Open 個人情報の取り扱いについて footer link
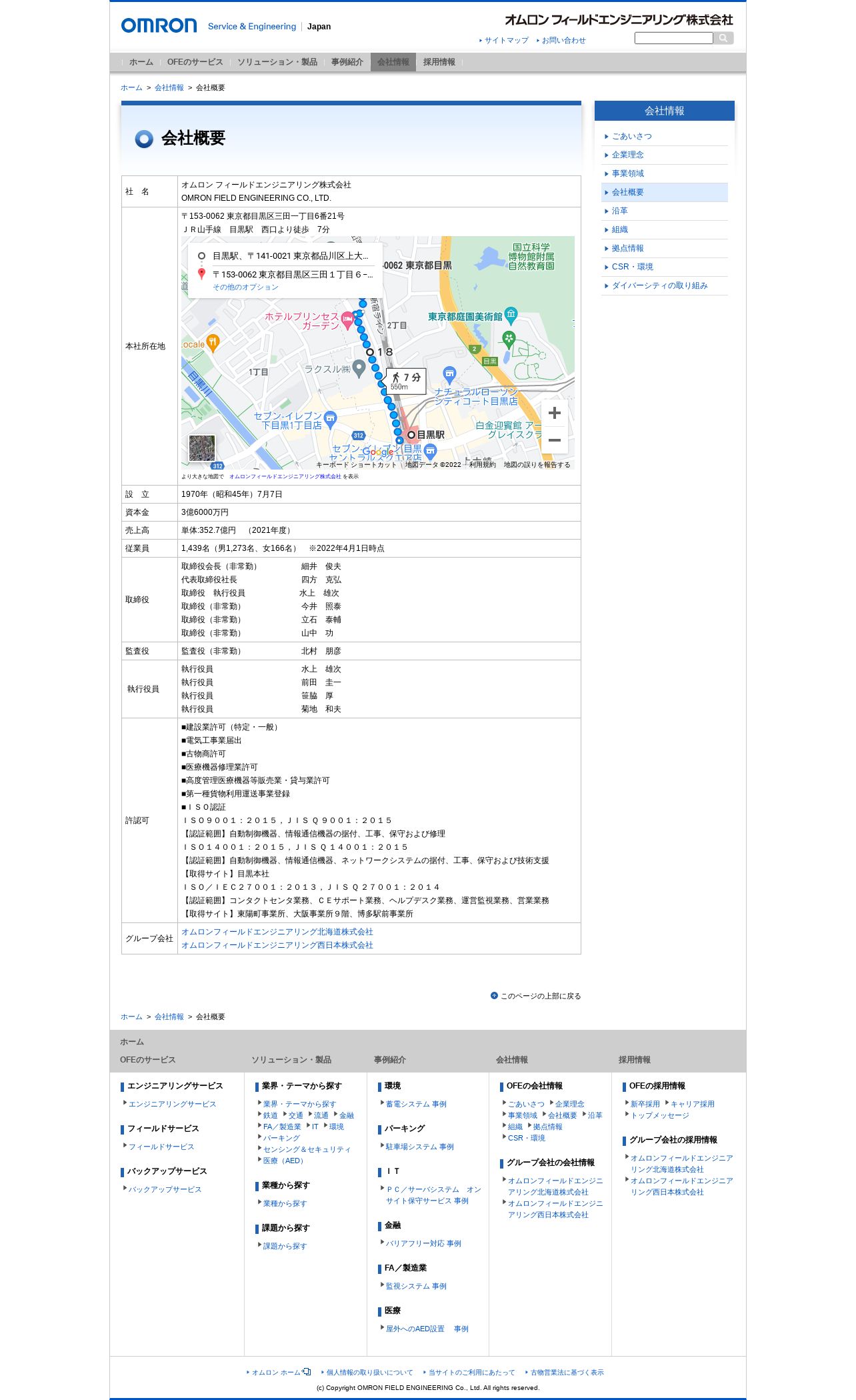The height and width of the screenshot is (1400, 856). [x=369, y=1372]
